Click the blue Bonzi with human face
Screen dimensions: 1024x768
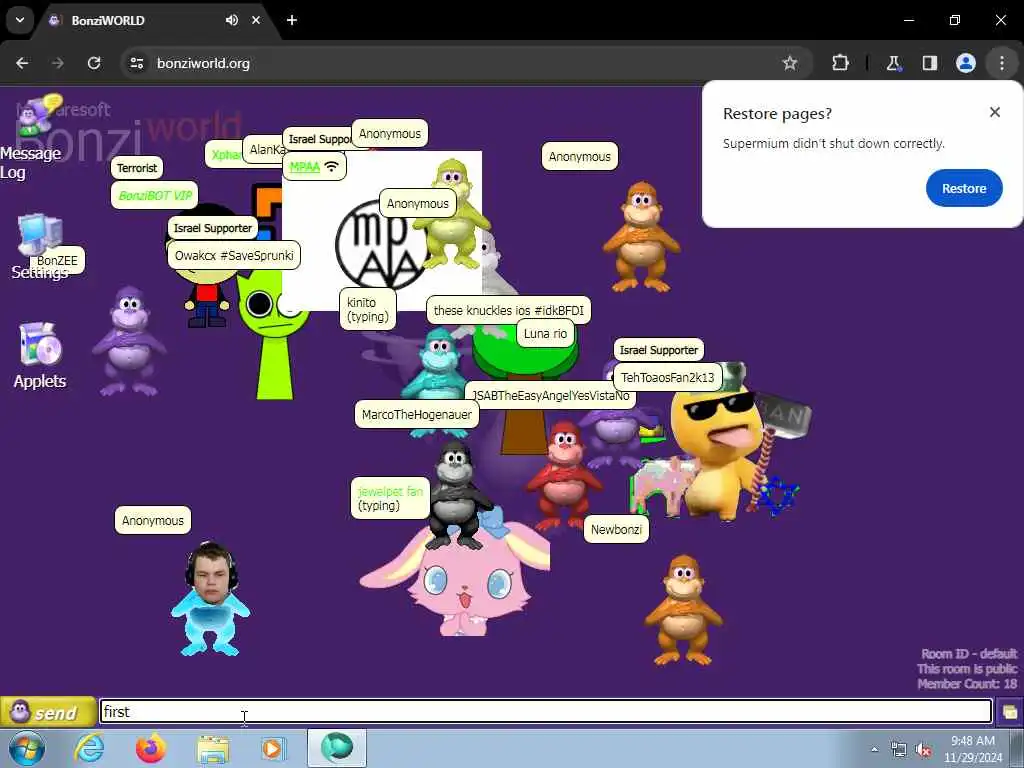coord(210,599)
